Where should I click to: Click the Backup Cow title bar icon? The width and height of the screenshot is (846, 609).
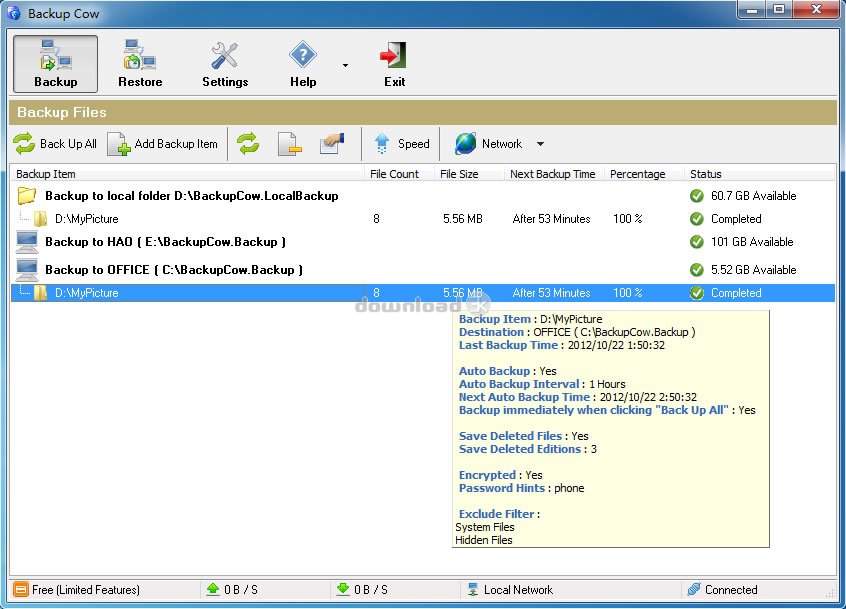(x=14, y=13)
